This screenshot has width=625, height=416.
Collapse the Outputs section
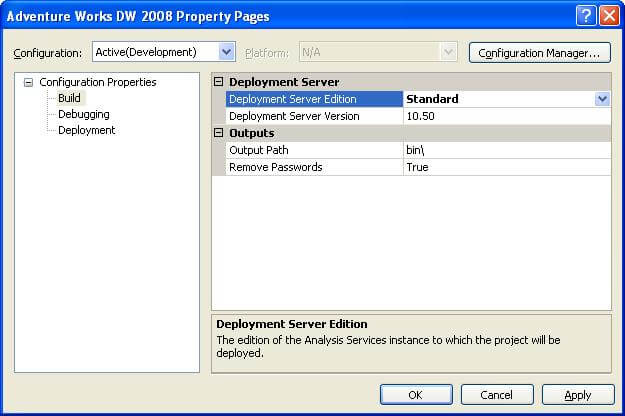click(x=218, y=133)
